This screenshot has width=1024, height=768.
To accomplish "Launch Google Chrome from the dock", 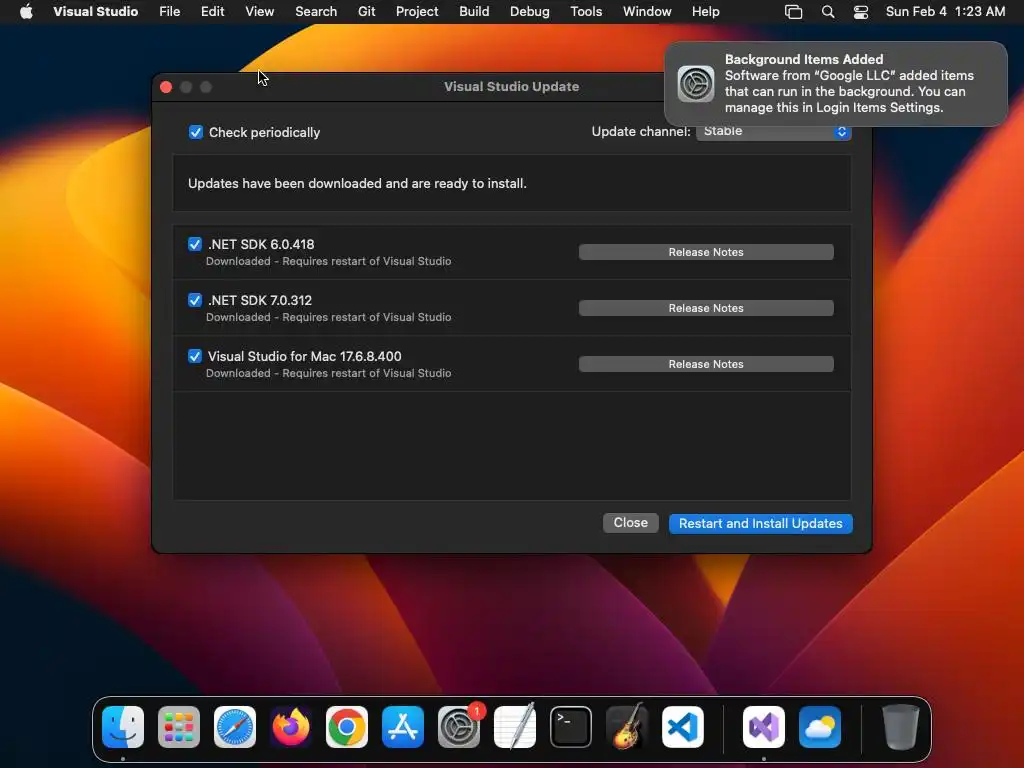I will point(347,726).
